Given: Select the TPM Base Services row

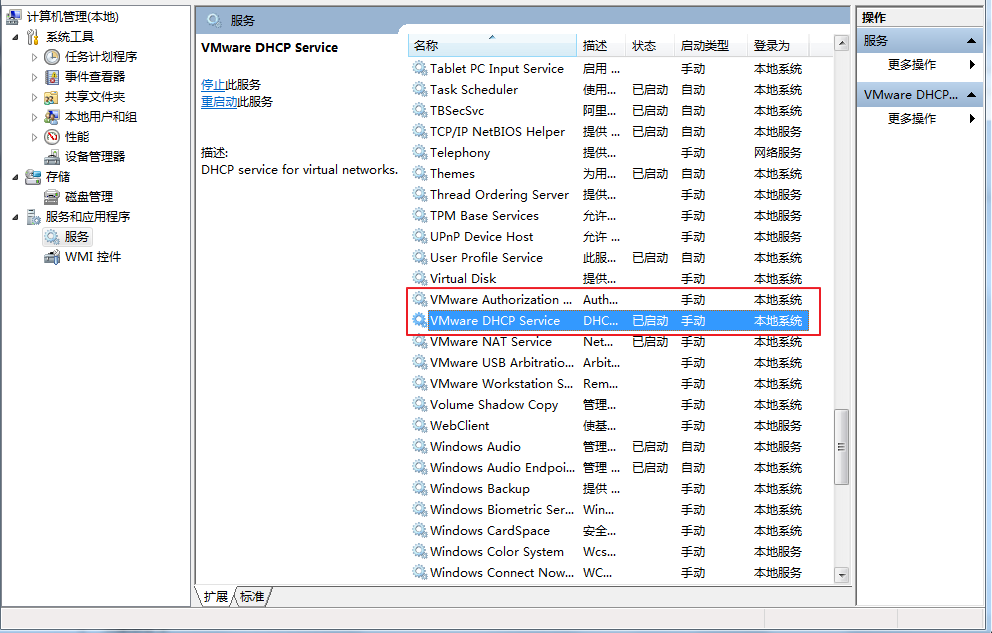Looking at the screenshot, I should pos(609,216).
